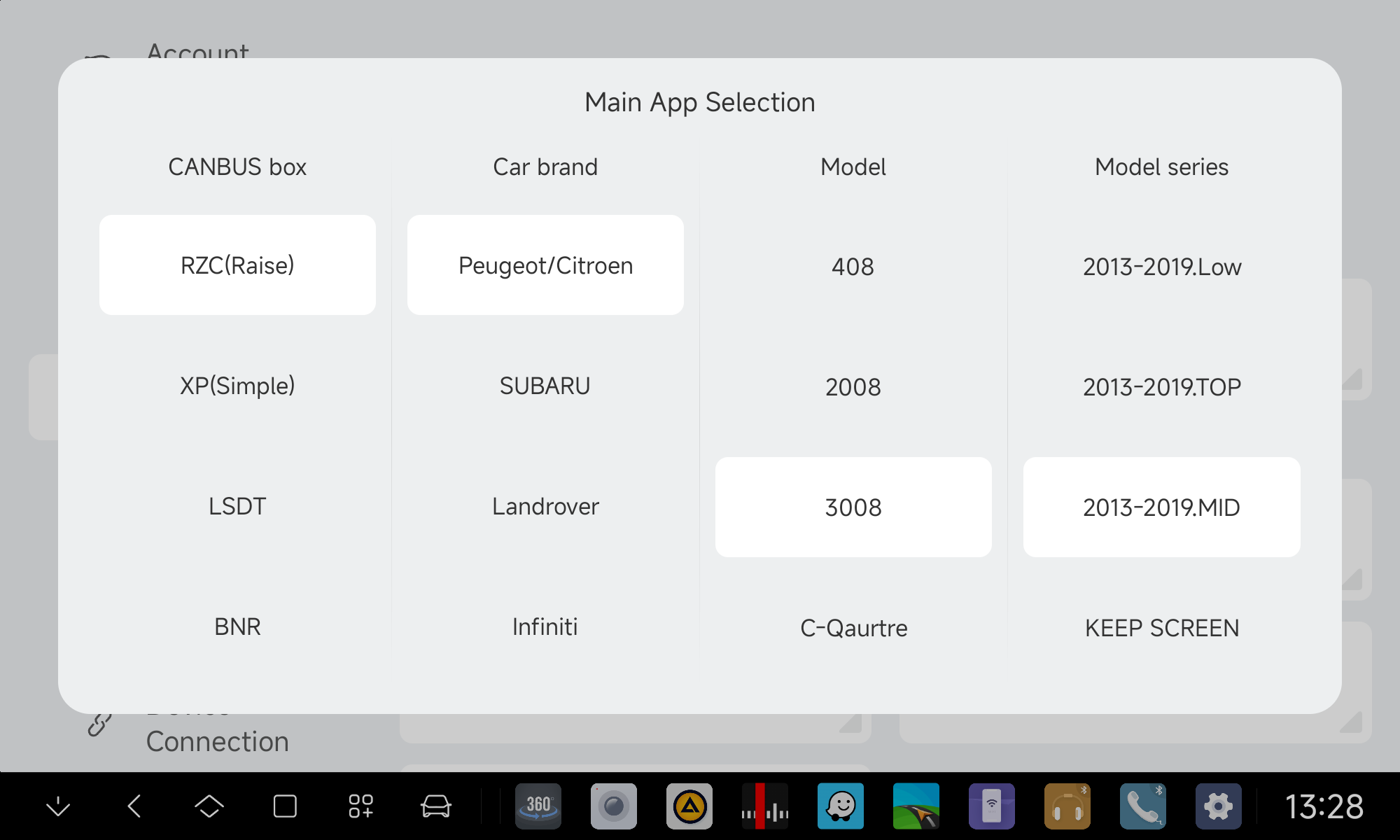This screenshot has height=840, width=1400.
Task: Select RZC(Raise) CANBUS box
Action: click(x=237, y=265)
